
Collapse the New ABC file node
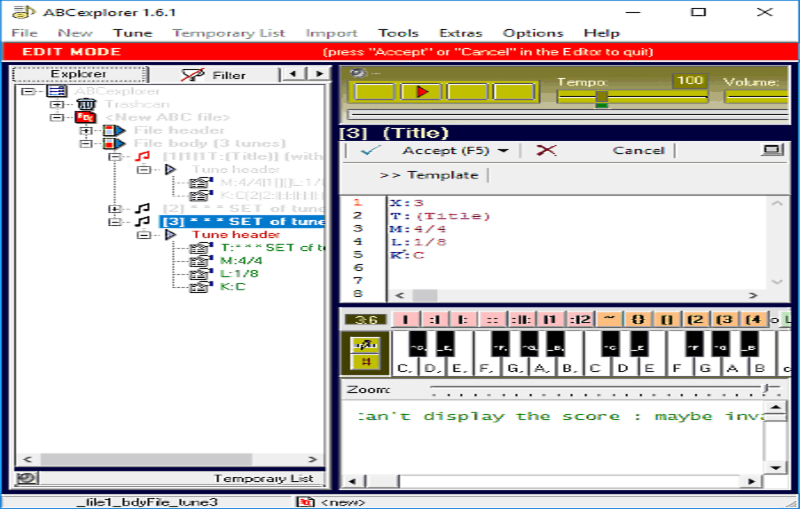pyautogui.click(x=57, y=118)
